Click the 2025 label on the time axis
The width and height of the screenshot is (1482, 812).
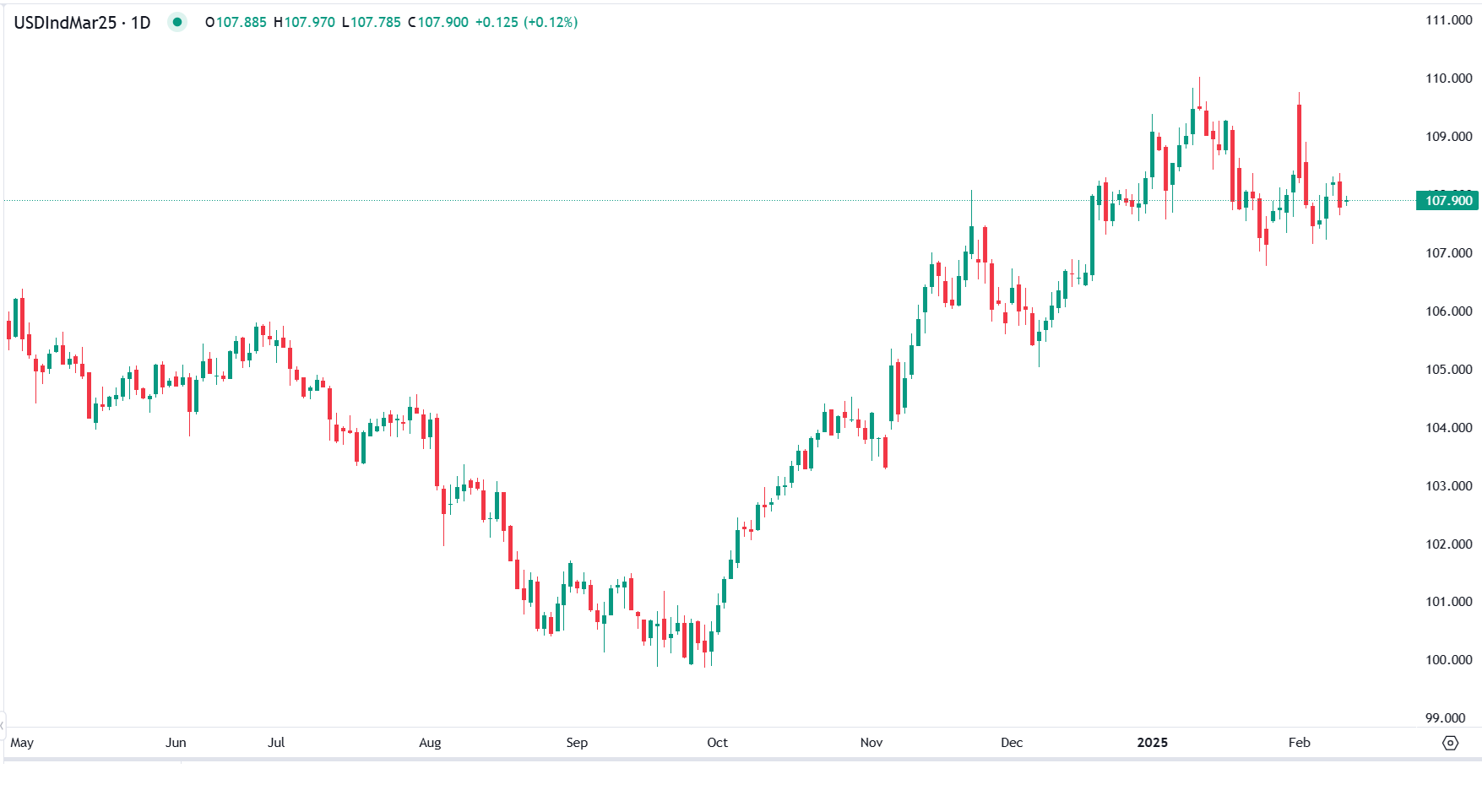click(1153, 743)
